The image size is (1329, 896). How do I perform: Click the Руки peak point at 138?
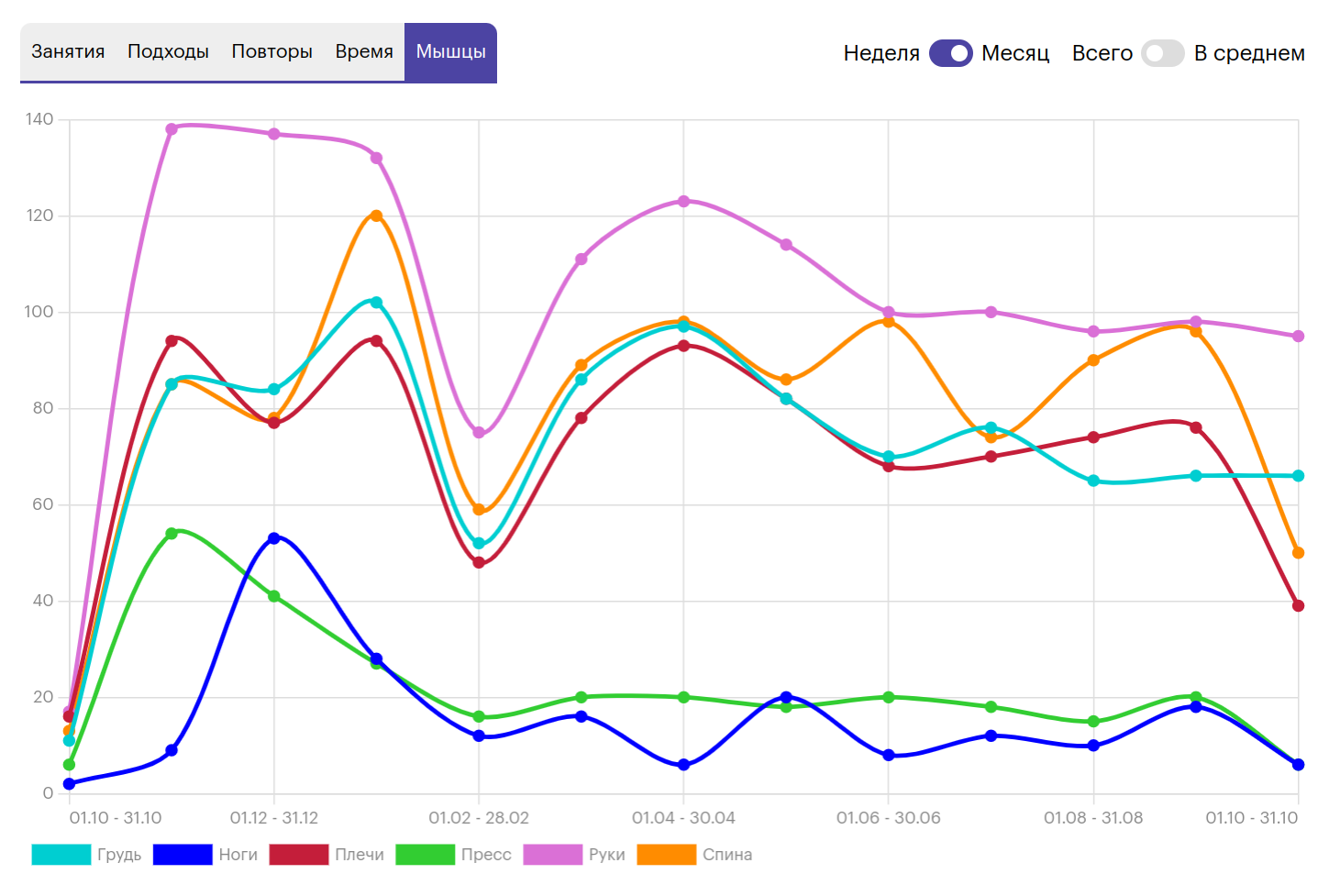[172, 129]
